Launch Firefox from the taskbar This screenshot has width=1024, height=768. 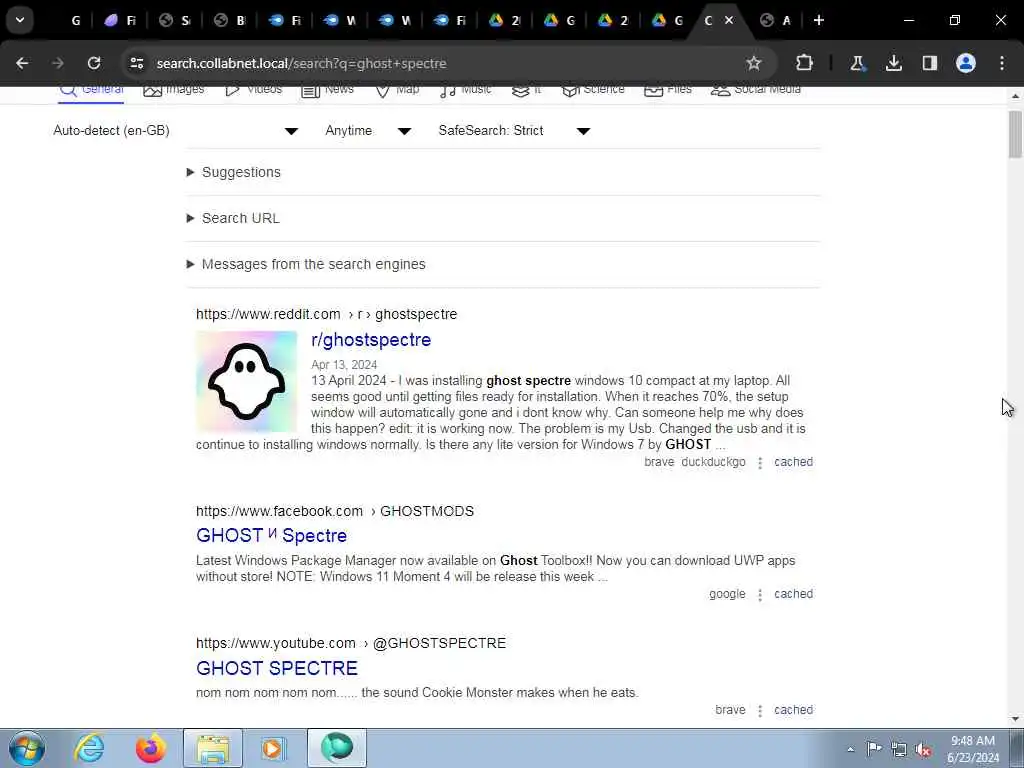point(151,748)
